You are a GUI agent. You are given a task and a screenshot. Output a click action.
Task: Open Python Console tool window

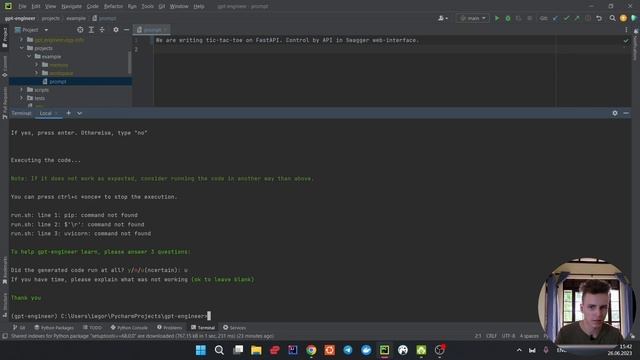(x=129, y=328)
